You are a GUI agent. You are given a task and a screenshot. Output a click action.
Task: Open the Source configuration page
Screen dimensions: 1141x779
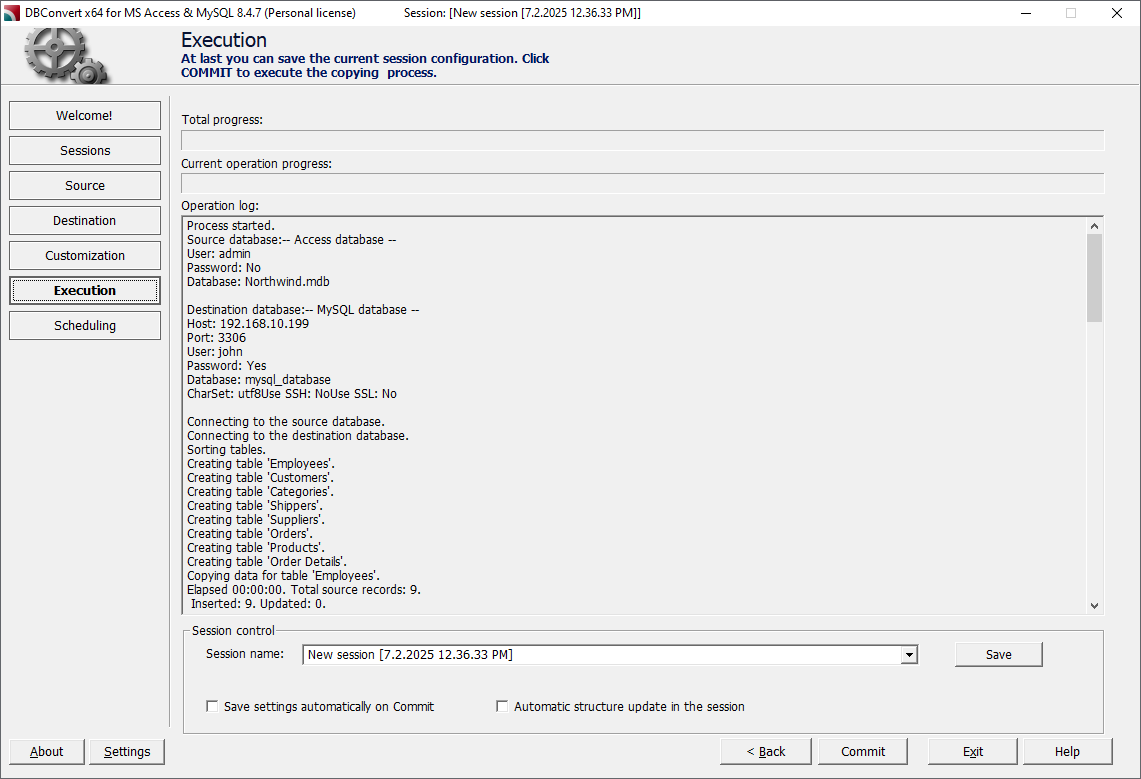point(84,185)
